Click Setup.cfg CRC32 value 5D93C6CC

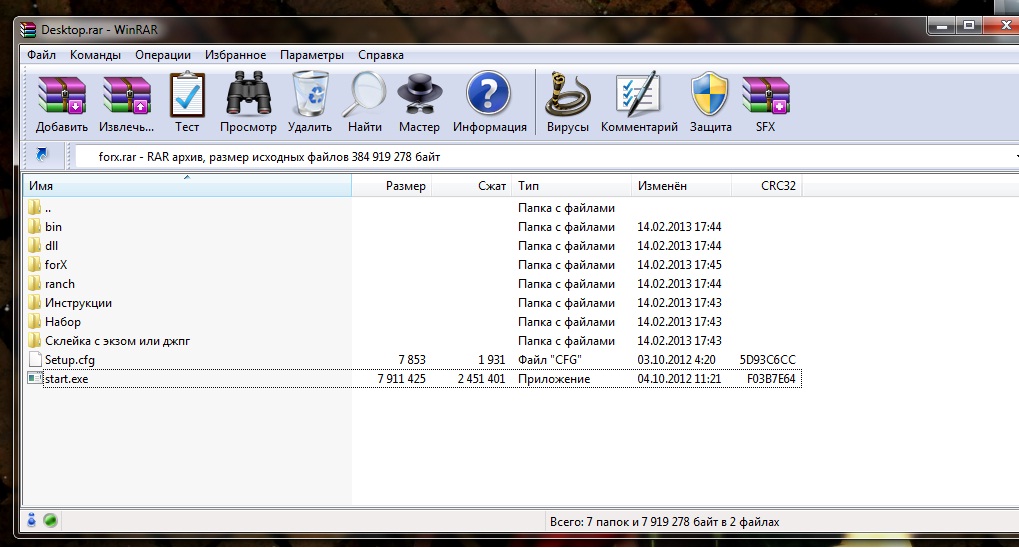[767, 359]
